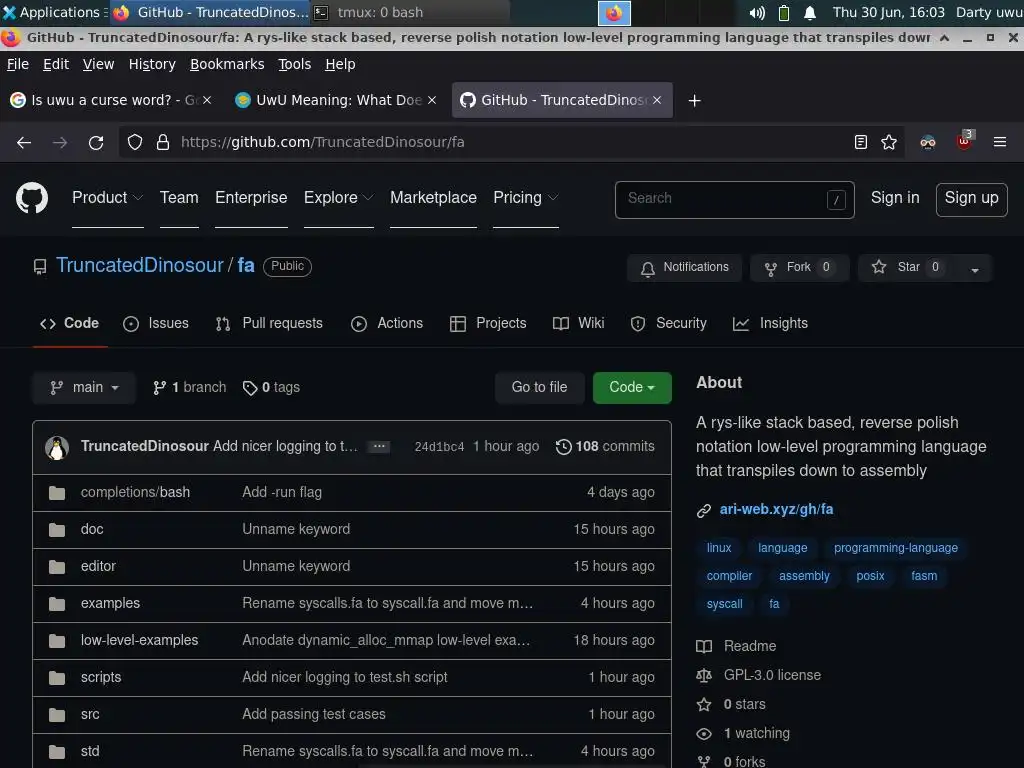Click the Firefox URL address bar

(509, 142)
